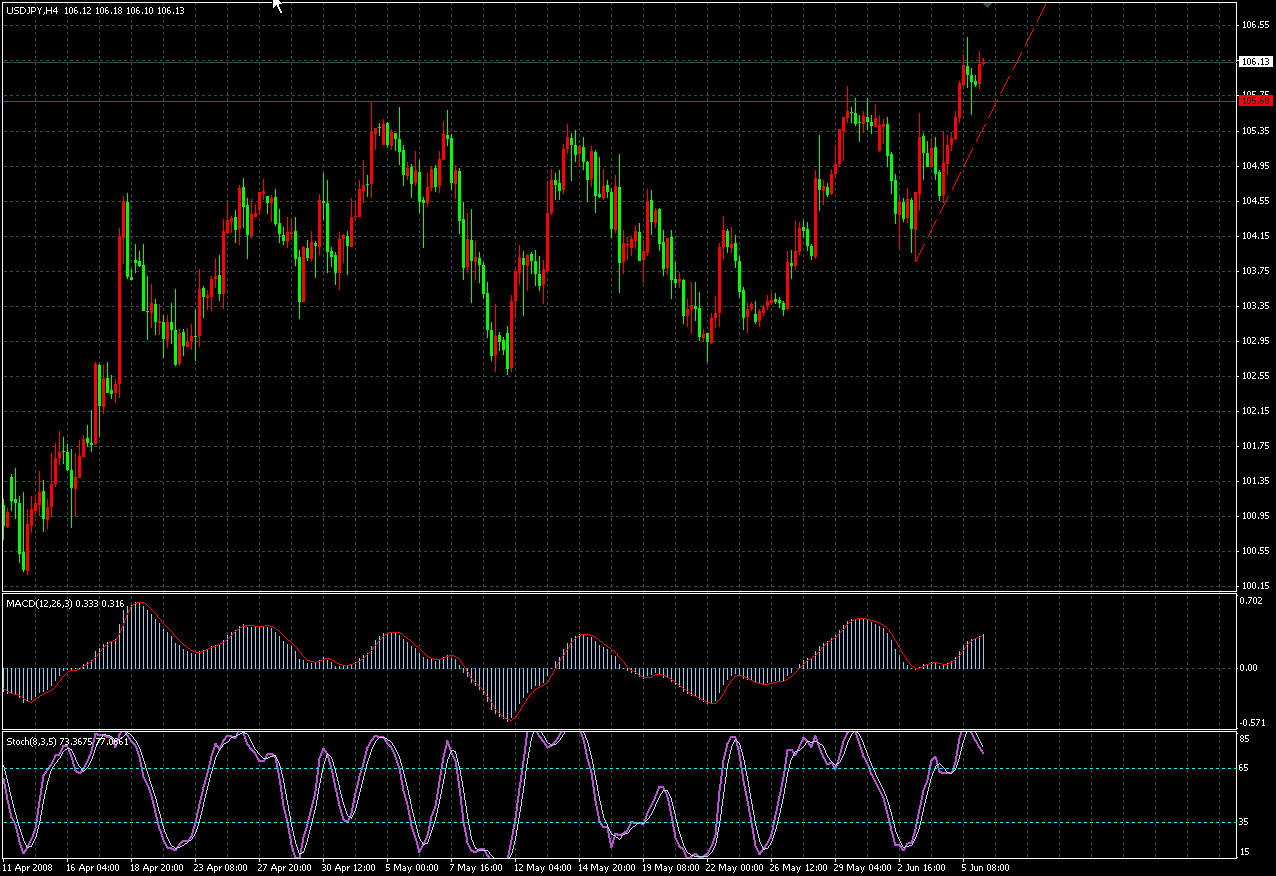Click the 27 Apr 20:00 time label

click(x=284, y=868)
